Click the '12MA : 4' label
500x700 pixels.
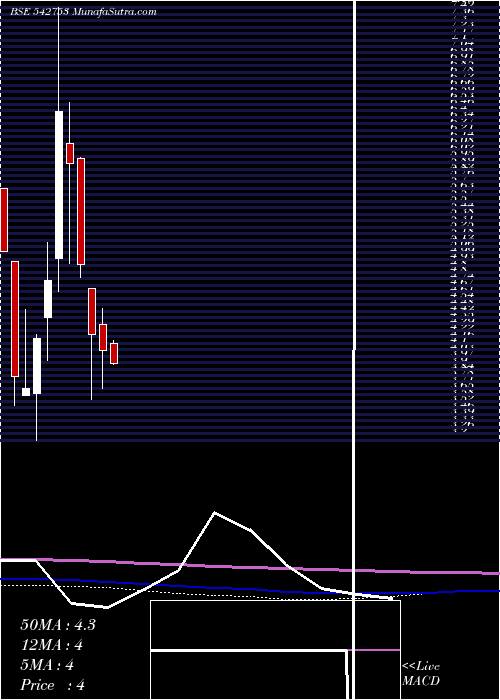(52, 645)
